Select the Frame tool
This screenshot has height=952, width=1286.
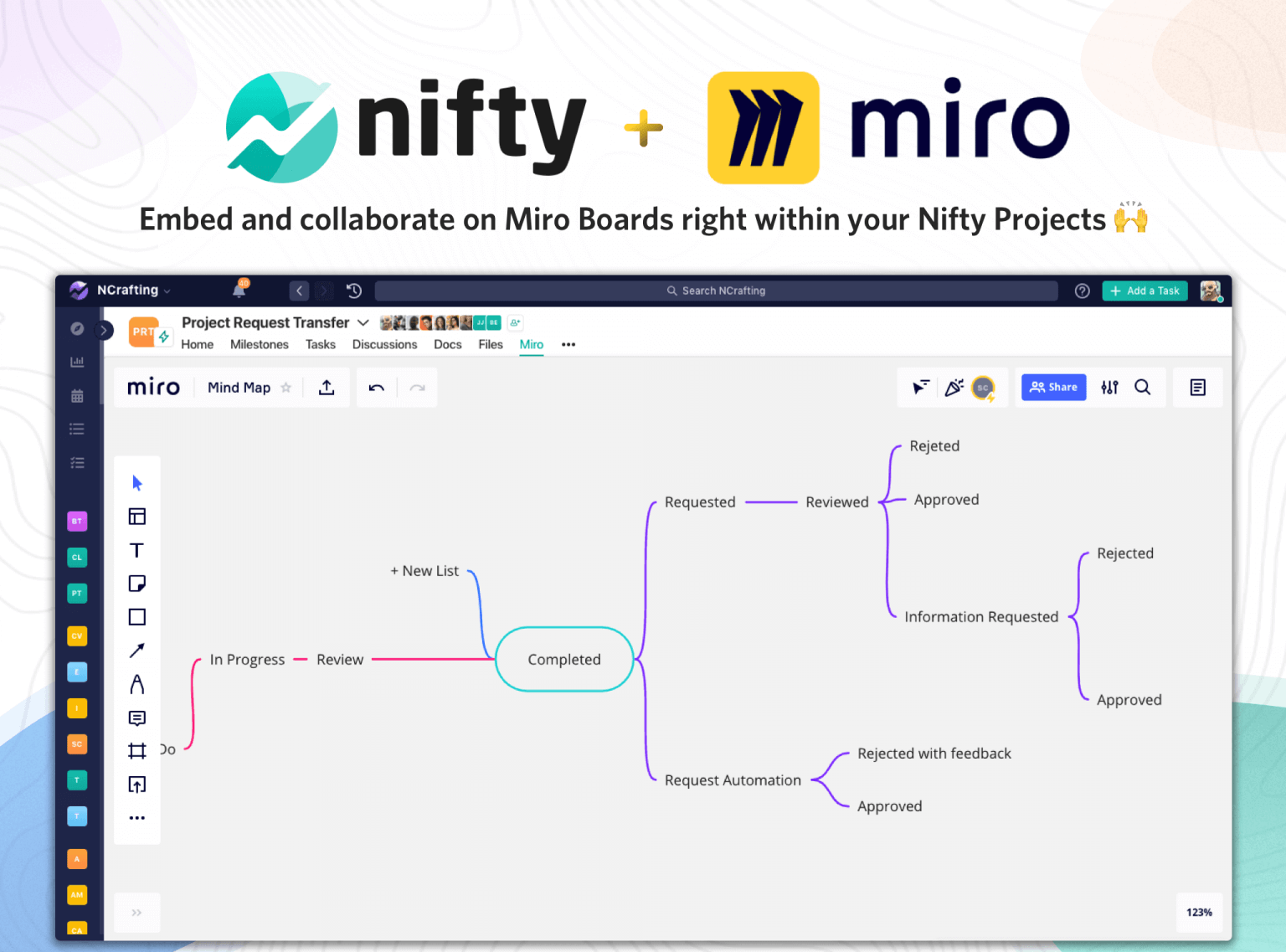pos(136,751)
